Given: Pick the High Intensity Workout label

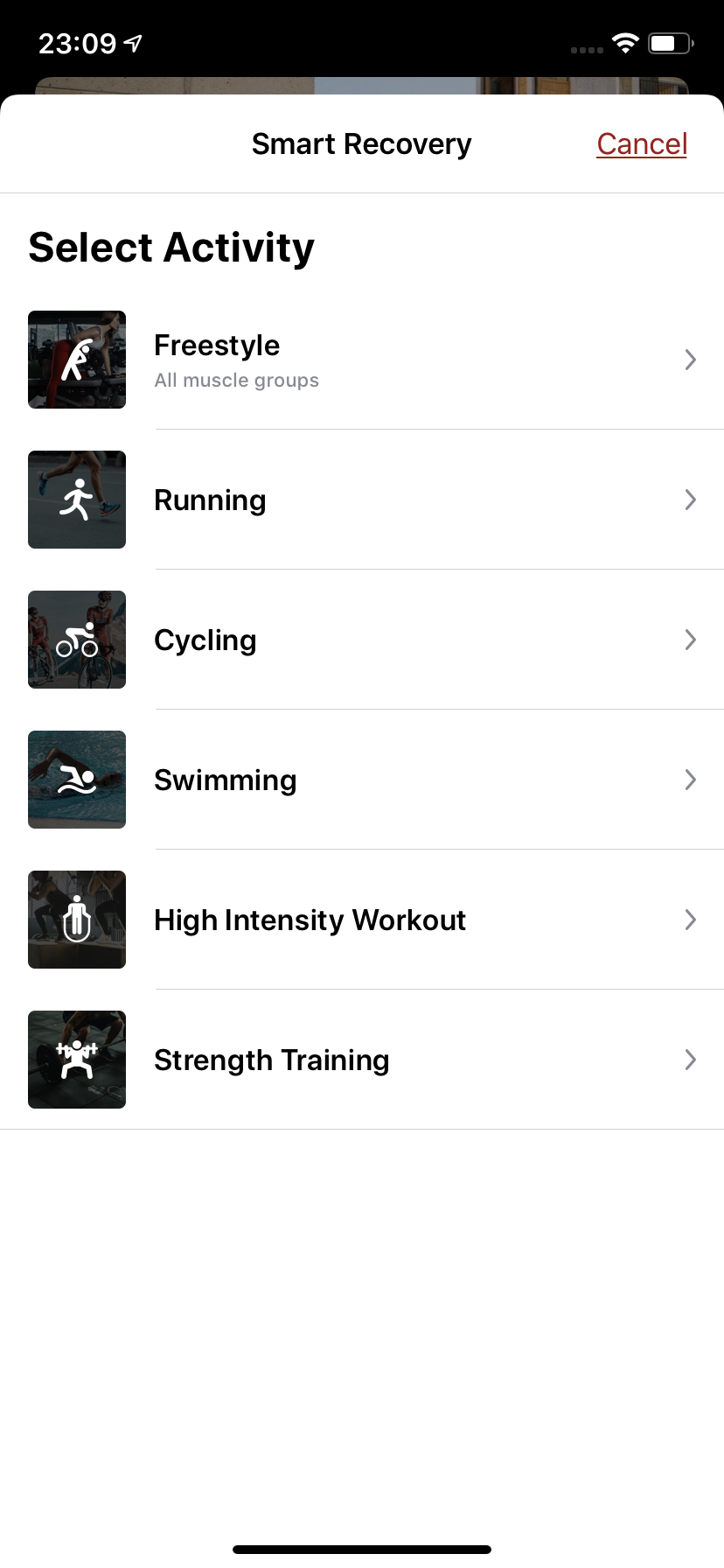Looking at the screenshot, I should point(310,920).
